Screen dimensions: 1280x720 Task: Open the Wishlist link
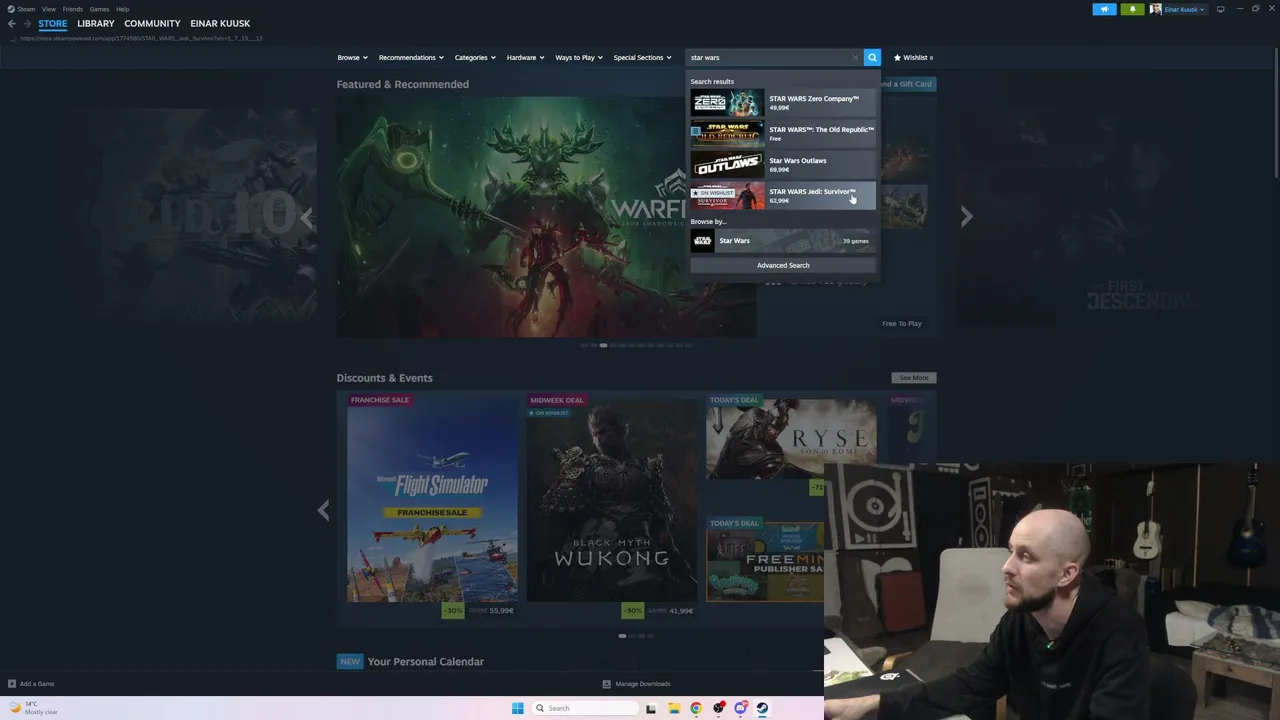point(913,58)
